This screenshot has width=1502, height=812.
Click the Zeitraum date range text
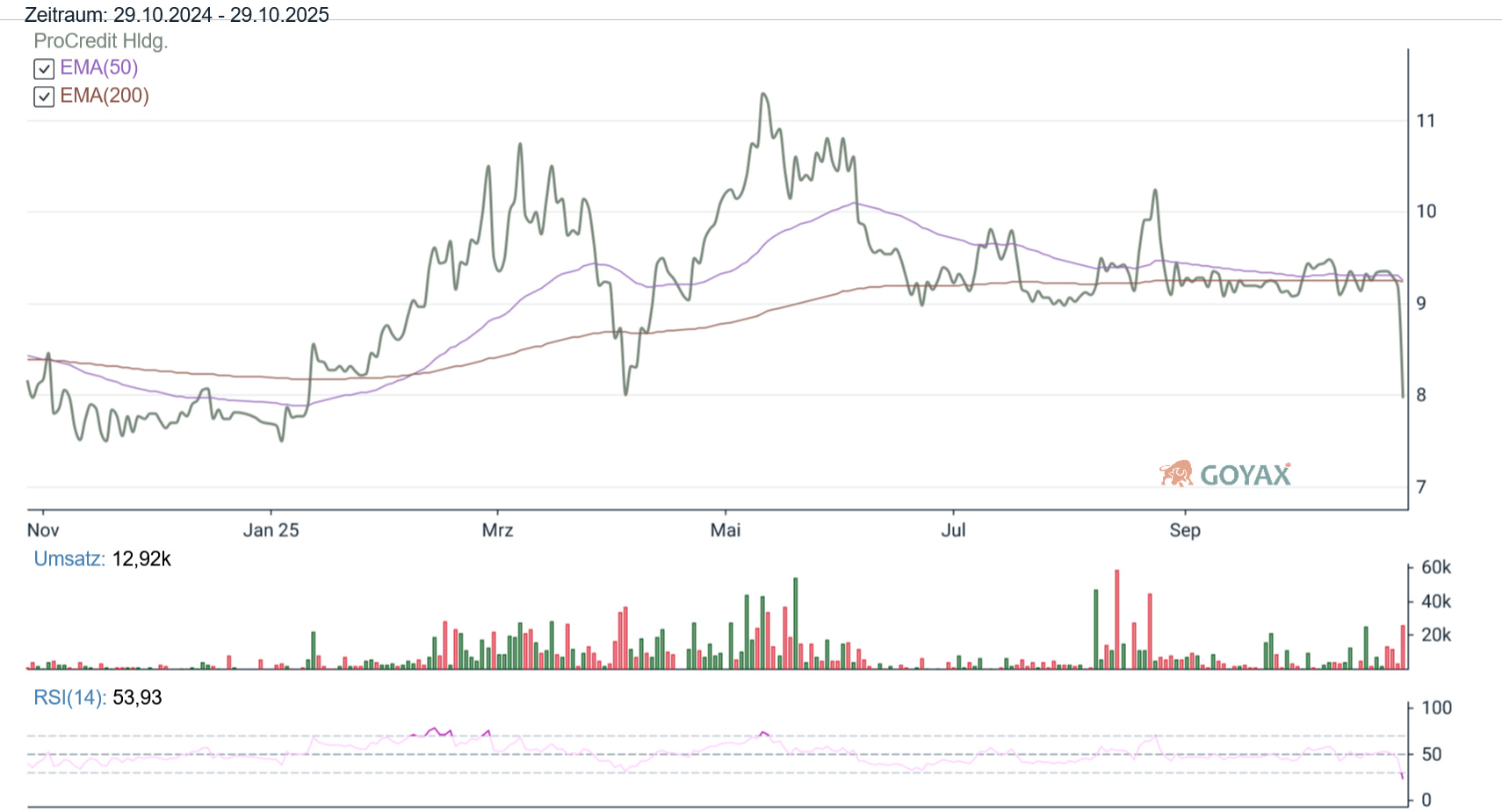(177, 15)
